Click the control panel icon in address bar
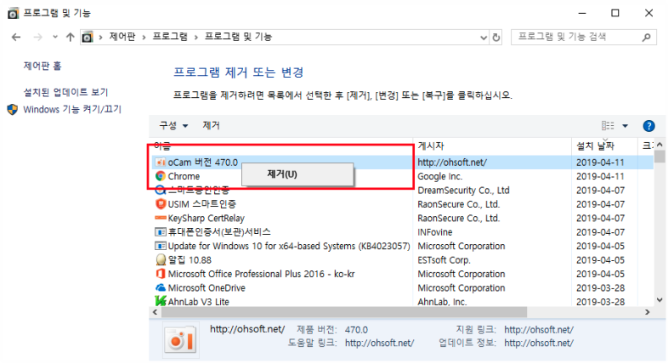This screenshot has width=668, height=363. (x=87, y=37)
